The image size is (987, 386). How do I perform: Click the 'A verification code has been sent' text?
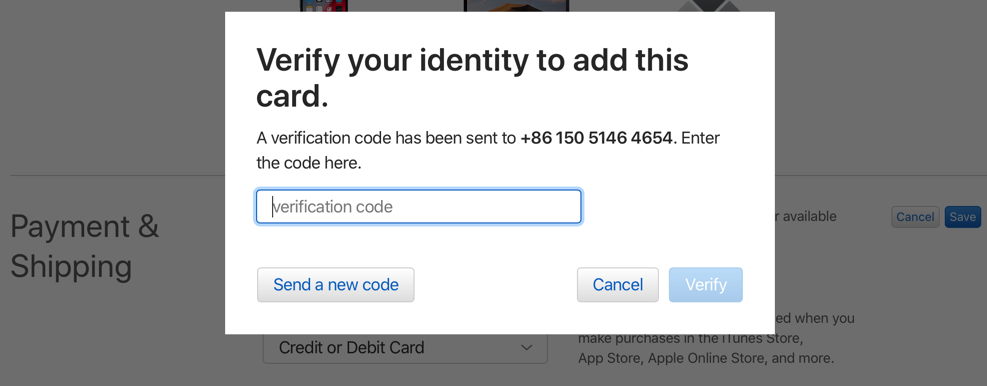(x=386, y=138)
